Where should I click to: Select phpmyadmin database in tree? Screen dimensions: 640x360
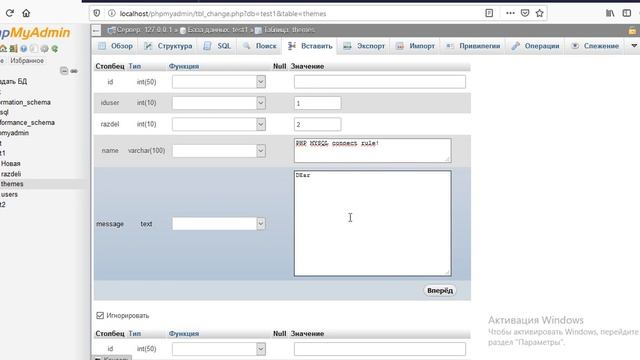(x=14, y=133)
